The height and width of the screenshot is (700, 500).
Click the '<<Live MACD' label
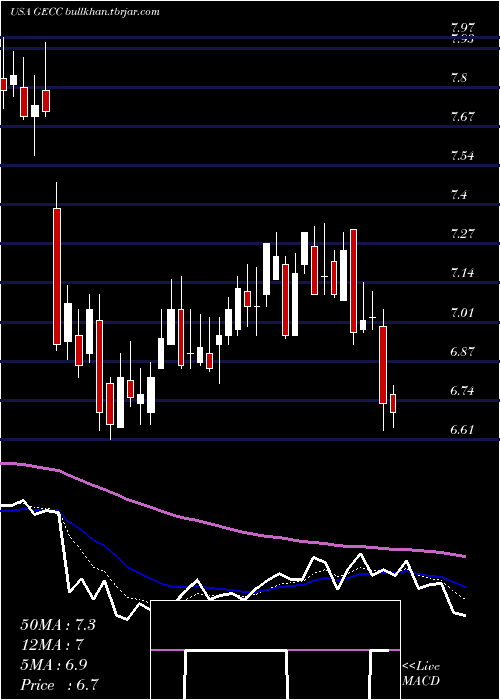(x=421, y=674)
